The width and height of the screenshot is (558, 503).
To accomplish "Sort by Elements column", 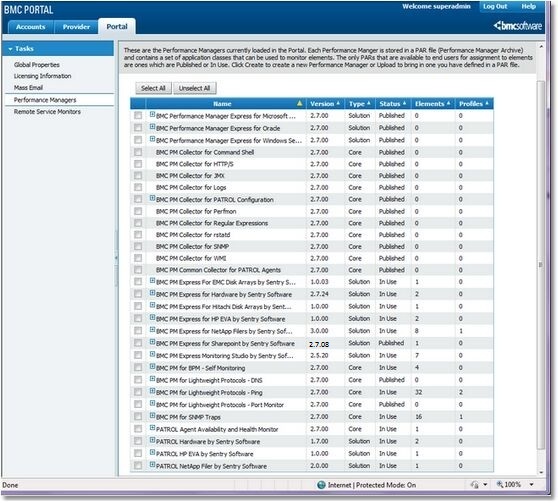I will [432, 104].
